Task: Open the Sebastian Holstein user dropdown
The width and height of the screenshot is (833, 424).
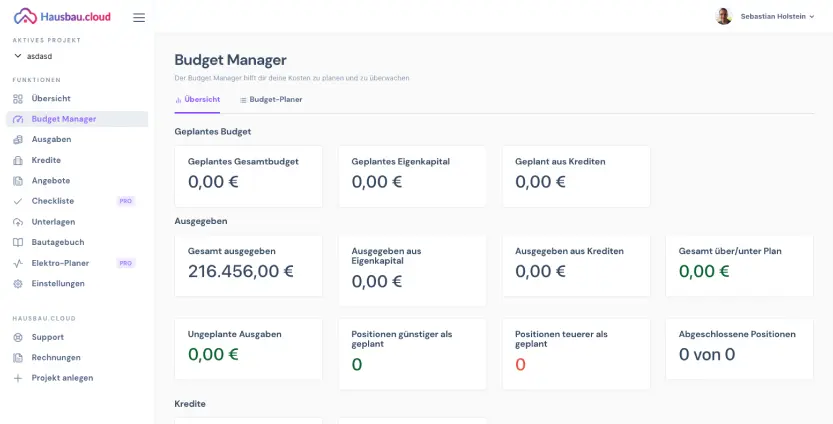Action: (772, 16)
